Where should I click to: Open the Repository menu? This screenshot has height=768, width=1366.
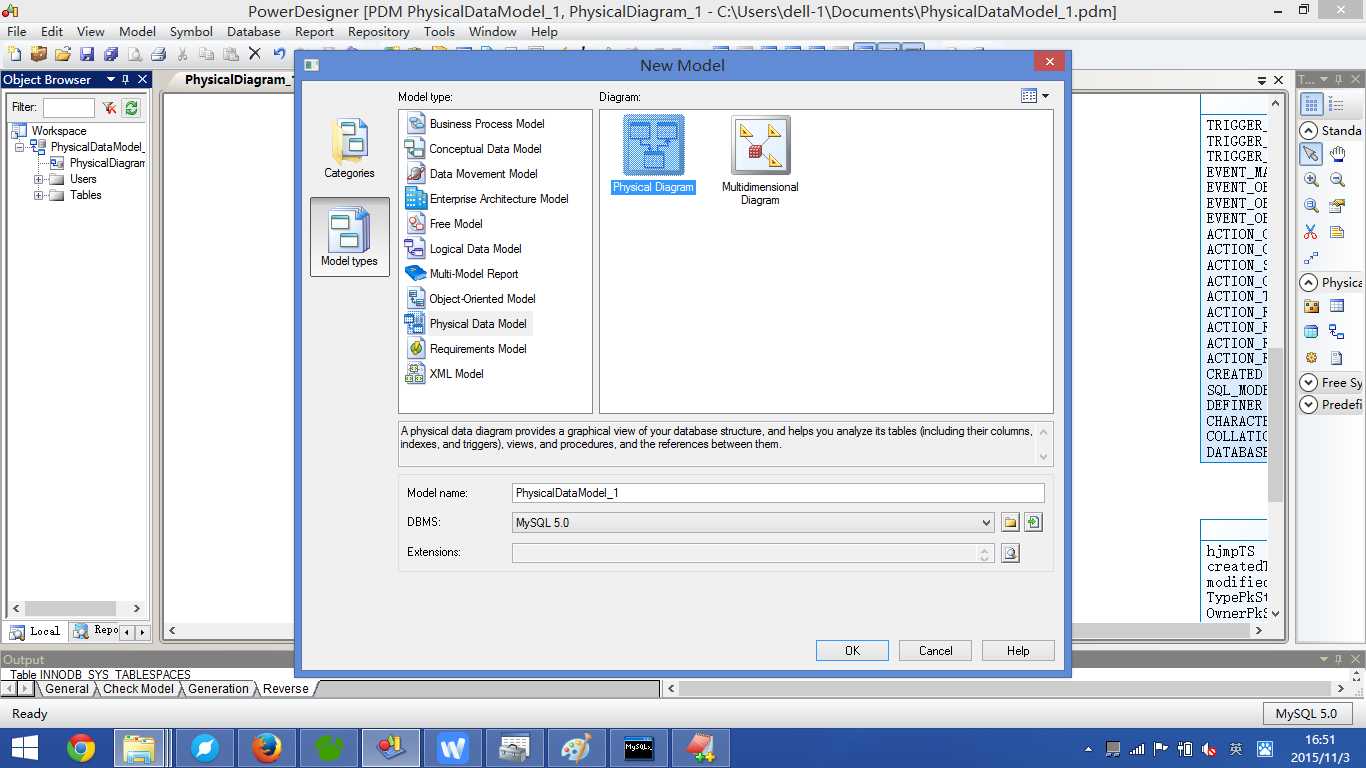point(379,31)
